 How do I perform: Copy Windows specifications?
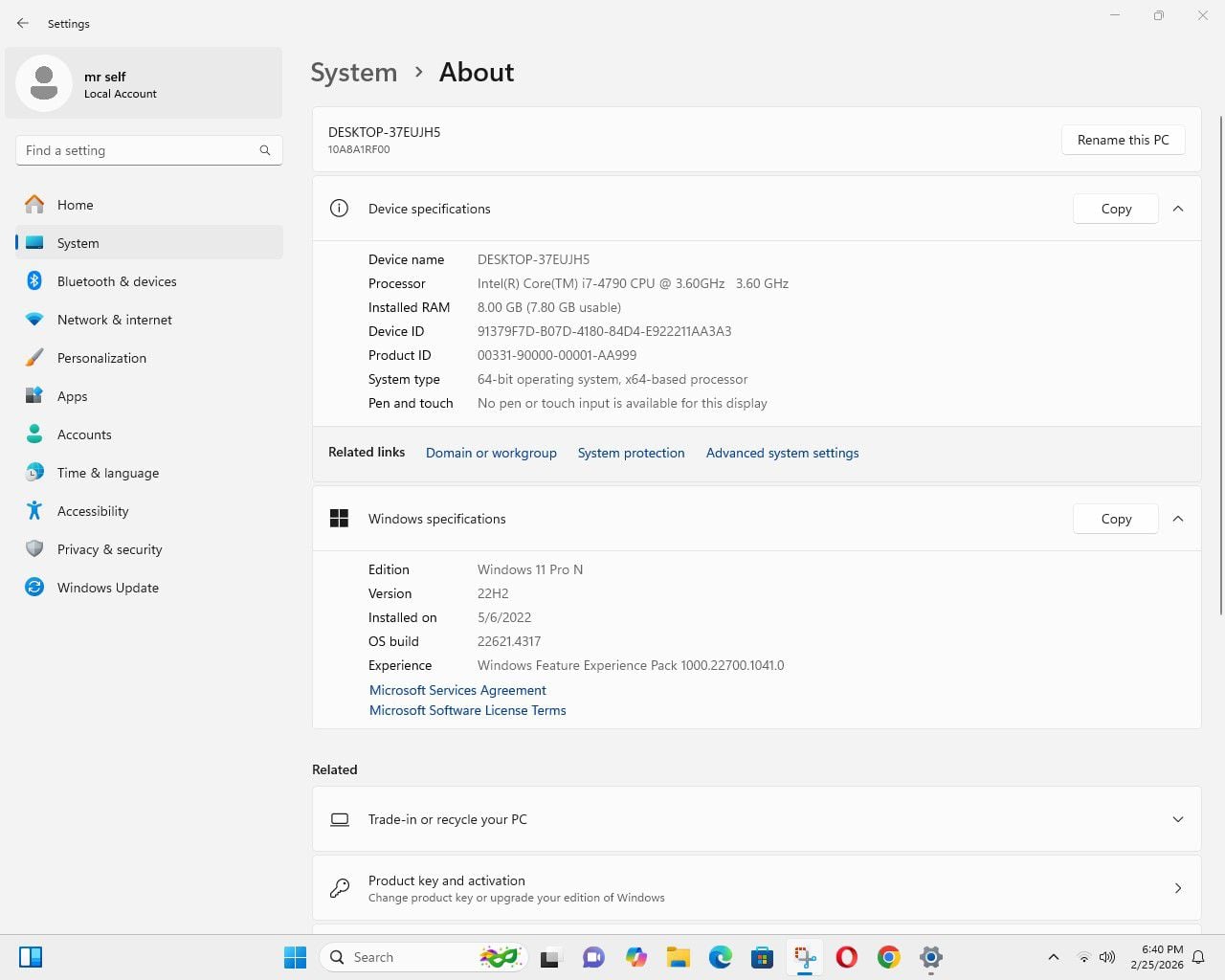(x=1116, y=519)
